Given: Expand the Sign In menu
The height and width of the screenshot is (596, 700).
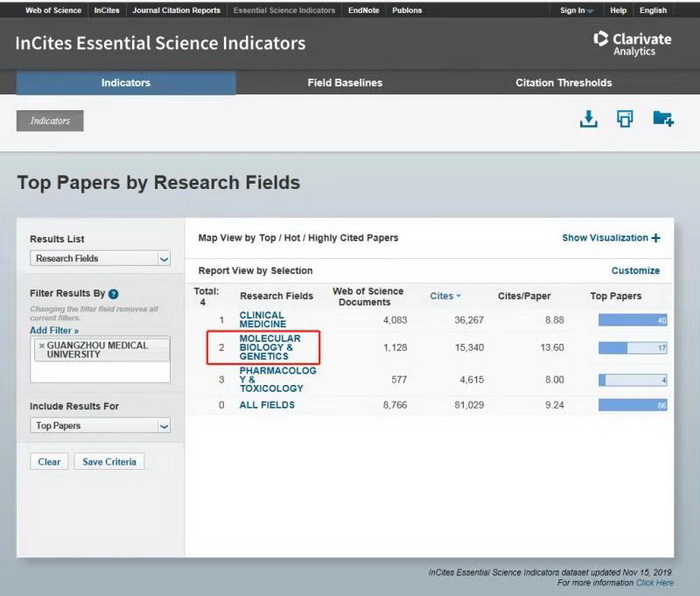Looking at the screenshot, I should point(576,10).
